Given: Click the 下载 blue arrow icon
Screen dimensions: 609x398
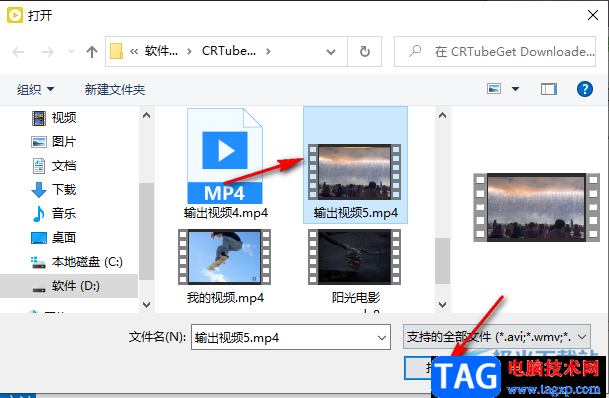Looking at the screenshot, I should coord(39,190).
